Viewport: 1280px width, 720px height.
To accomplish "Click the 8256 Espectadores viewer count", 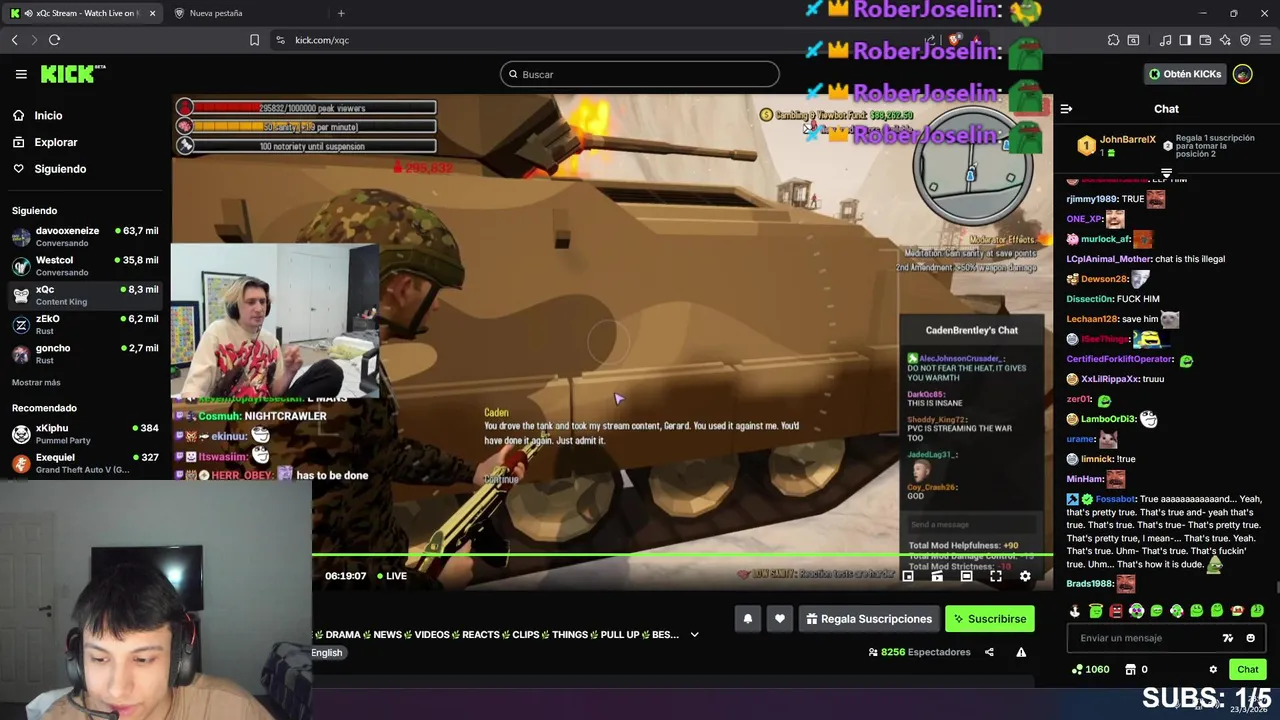I will click(919, 652).
